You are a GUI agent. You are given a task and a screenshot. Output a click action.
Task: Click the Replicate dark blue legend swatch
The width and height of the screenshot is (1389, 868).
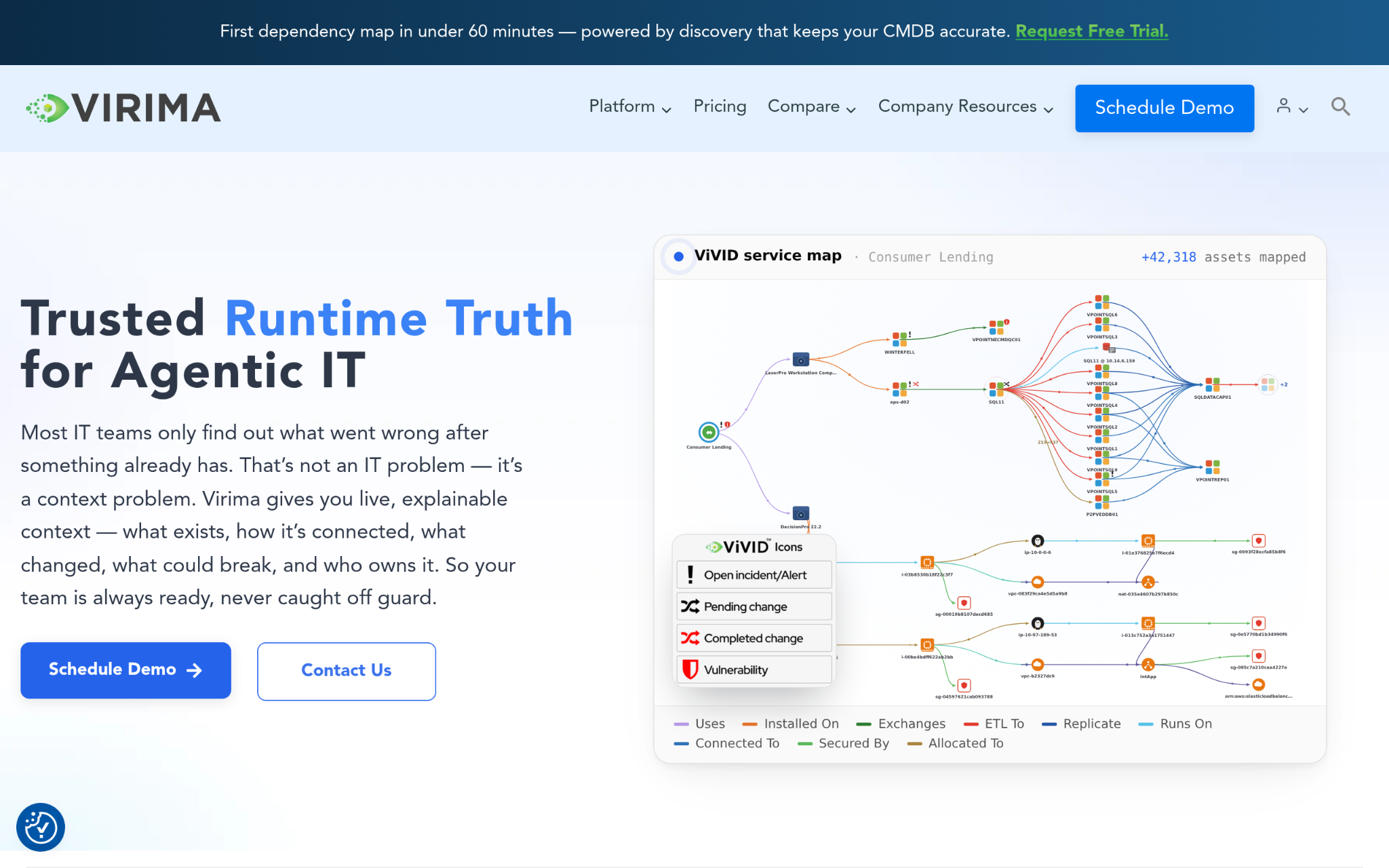point(1049,724)
